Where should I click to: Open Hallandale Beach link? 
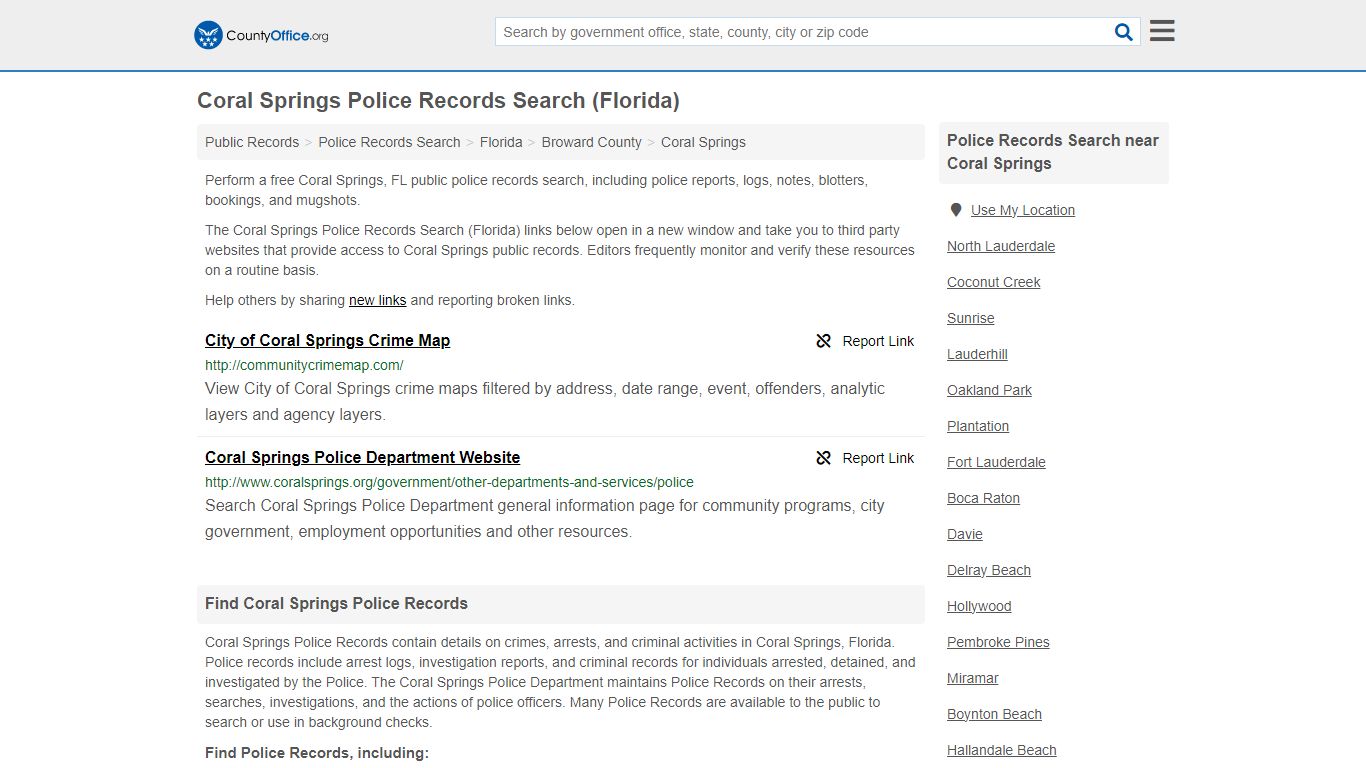[1002, 750]
